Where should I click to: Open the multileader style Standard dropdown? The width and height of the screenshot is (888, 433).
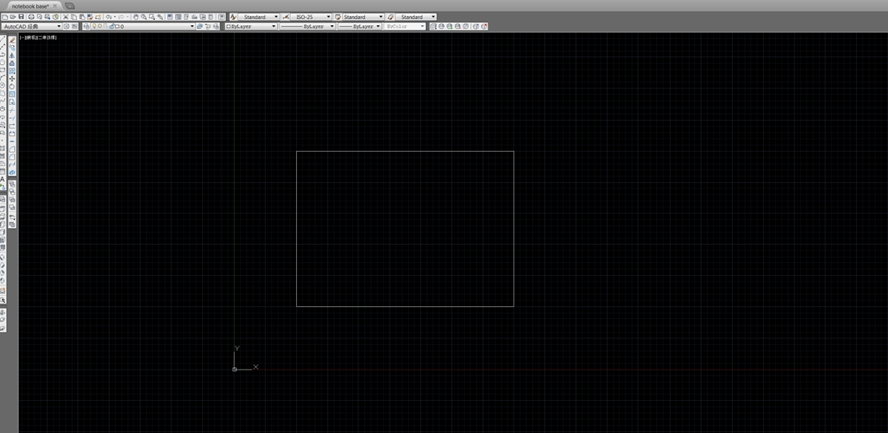pos(416,17)
